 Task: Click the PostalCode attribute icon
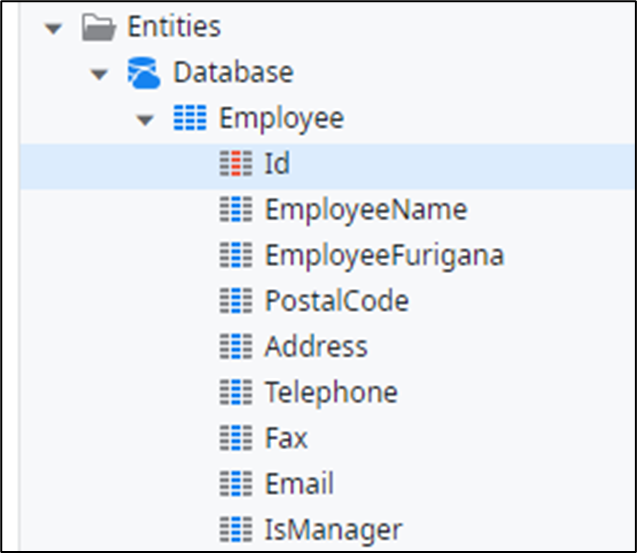point(236,301)
